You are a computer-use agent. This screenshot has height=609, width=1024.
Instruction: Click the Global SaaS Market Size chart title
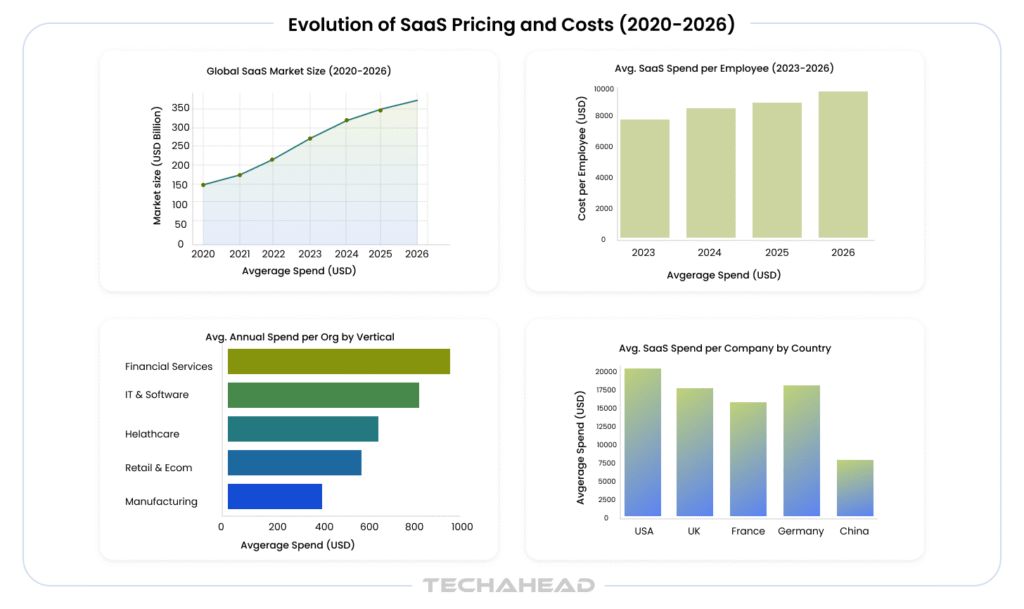(298, 72)
